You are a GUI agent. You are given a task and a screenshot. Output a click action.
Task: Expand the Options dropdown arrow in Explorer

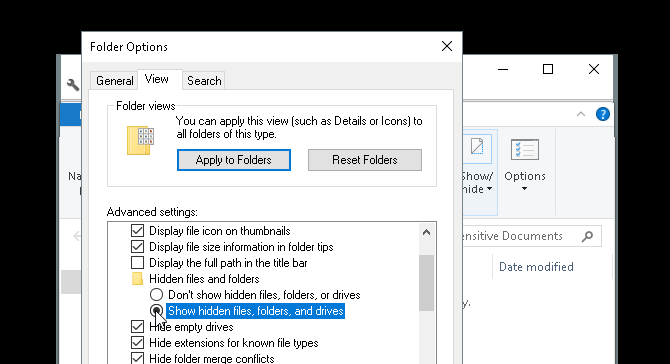point(524,189)
